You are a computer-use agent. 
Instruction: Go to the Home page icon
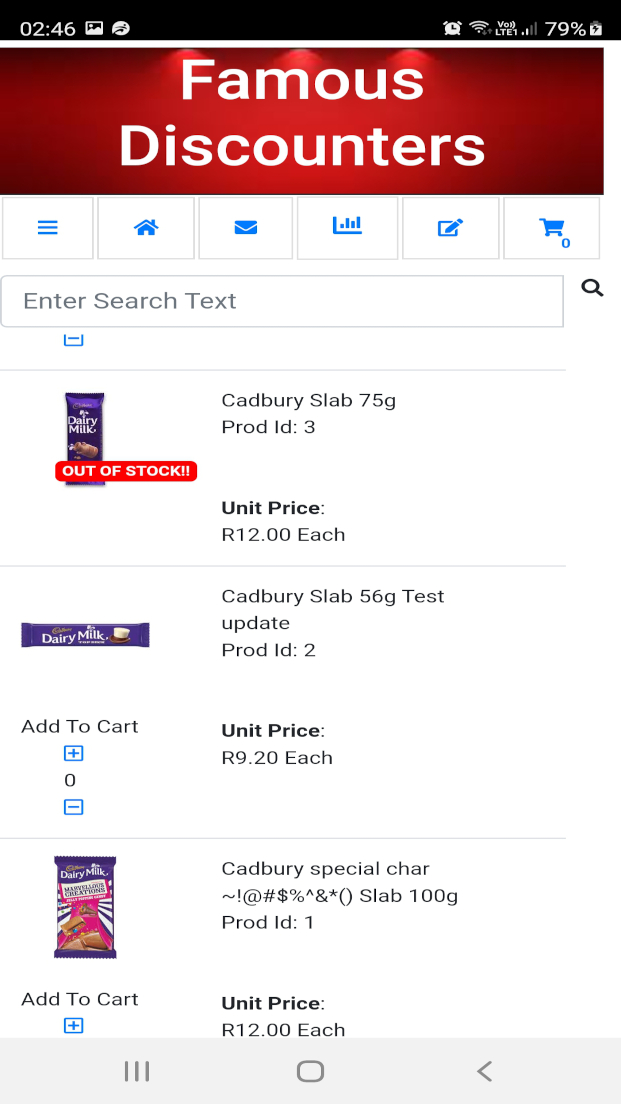coord(146,228)
